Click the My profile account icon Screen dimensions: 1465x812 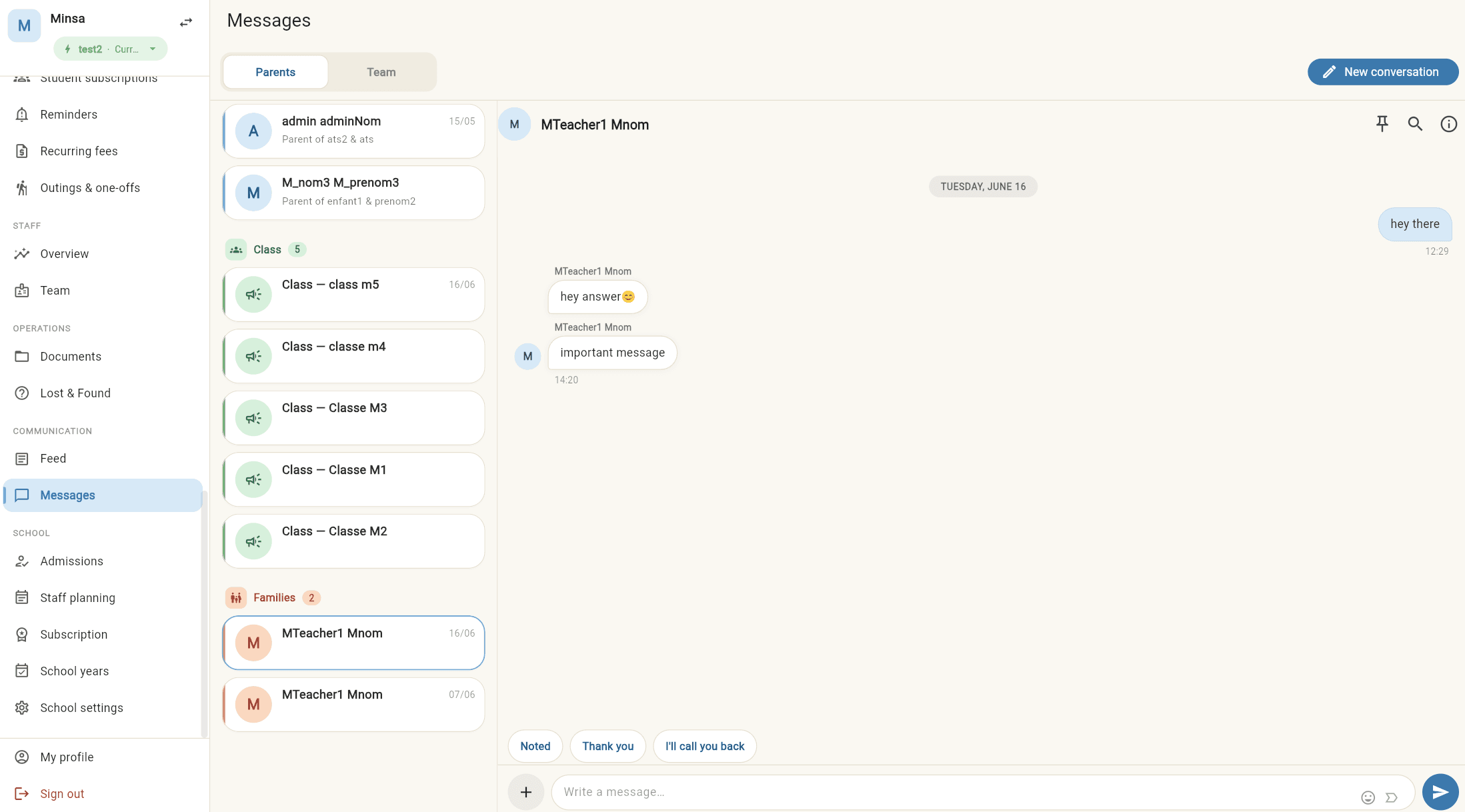pos(22,757)
